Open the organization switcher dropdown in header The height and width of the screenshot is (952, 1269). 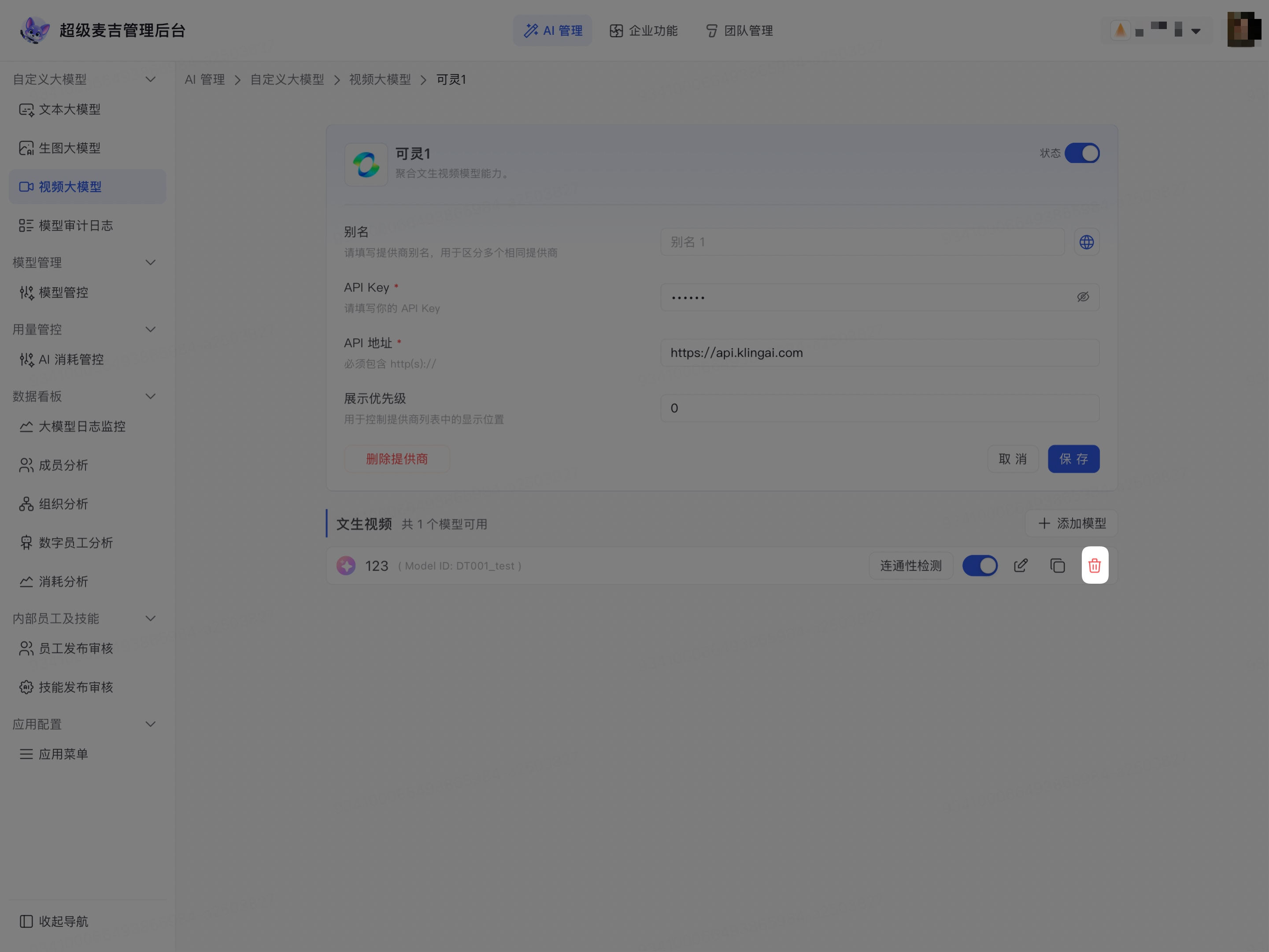coord(1158,30)
